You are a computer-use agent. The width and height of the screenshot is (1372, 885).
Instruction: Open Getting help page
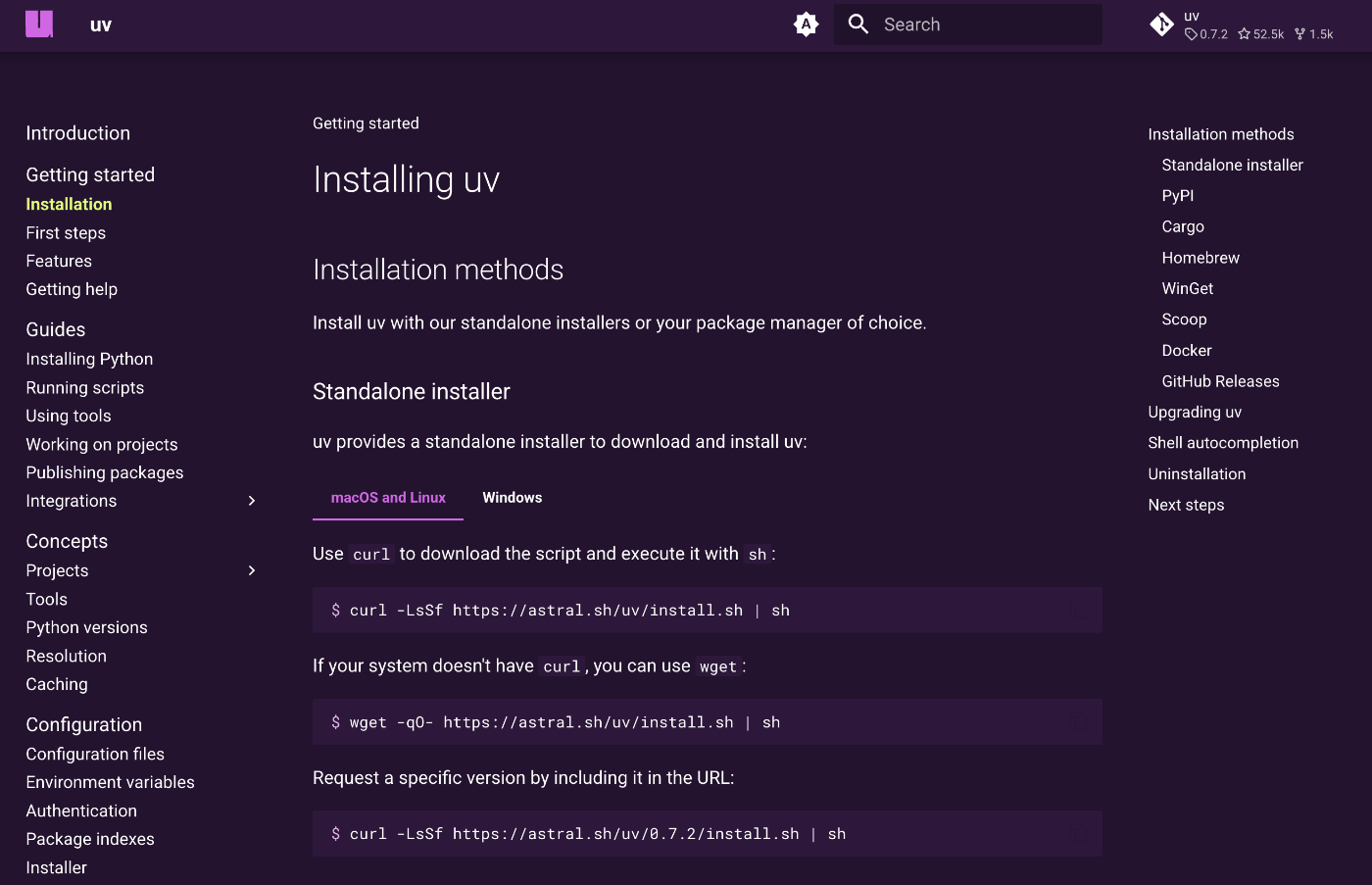point(72,289)
